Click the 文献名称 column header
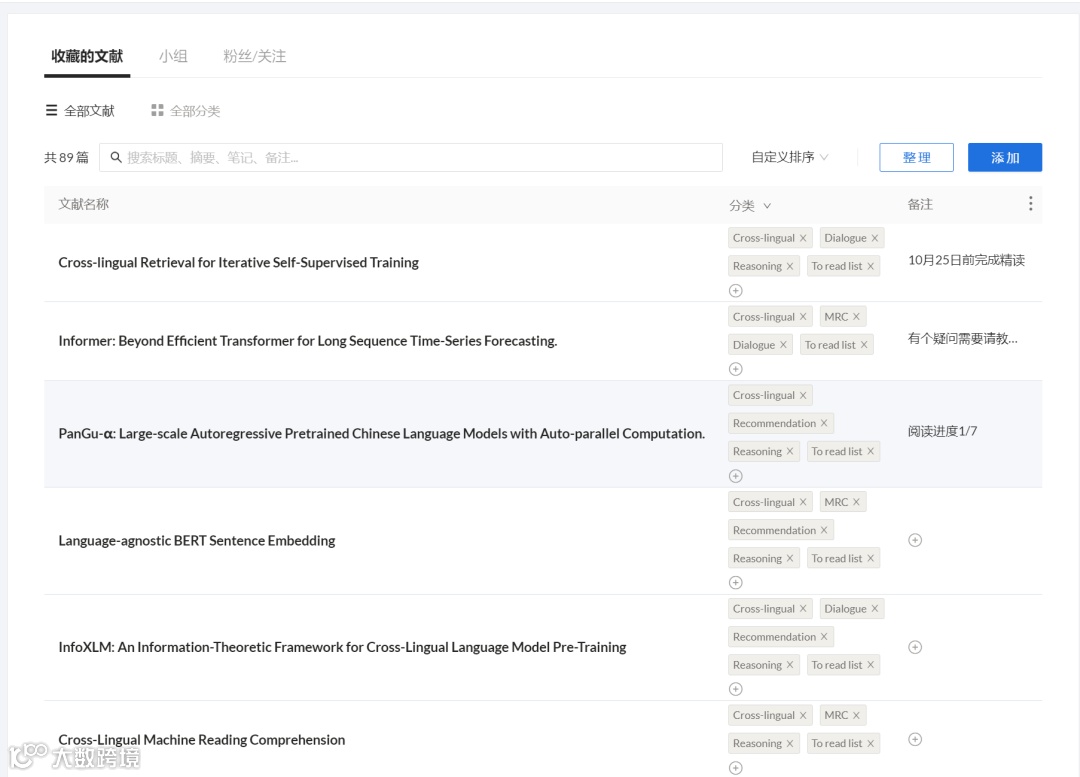1080x777 pixels. (83, 204)
